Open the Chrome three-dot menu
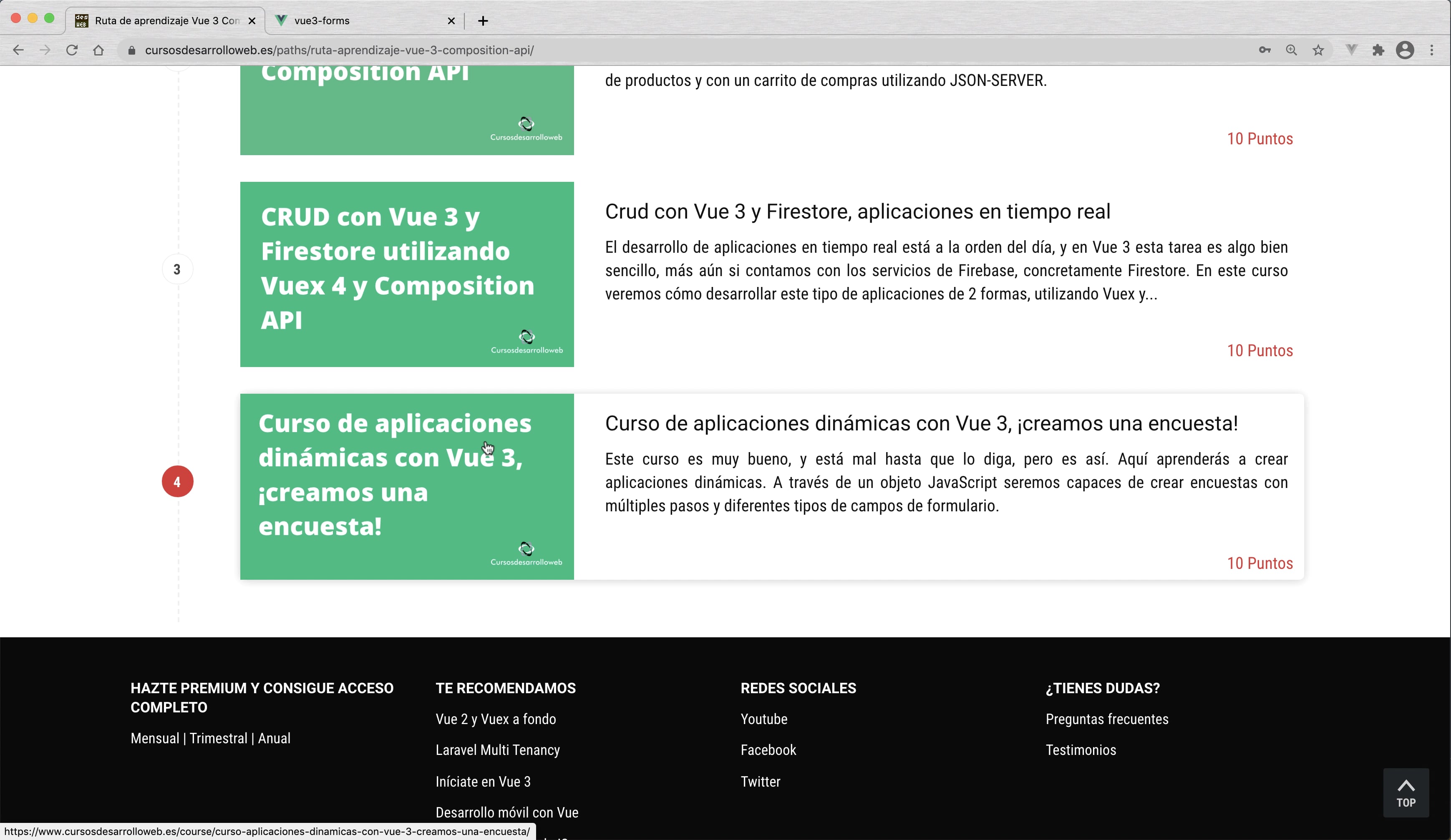 coord(1432,50)
